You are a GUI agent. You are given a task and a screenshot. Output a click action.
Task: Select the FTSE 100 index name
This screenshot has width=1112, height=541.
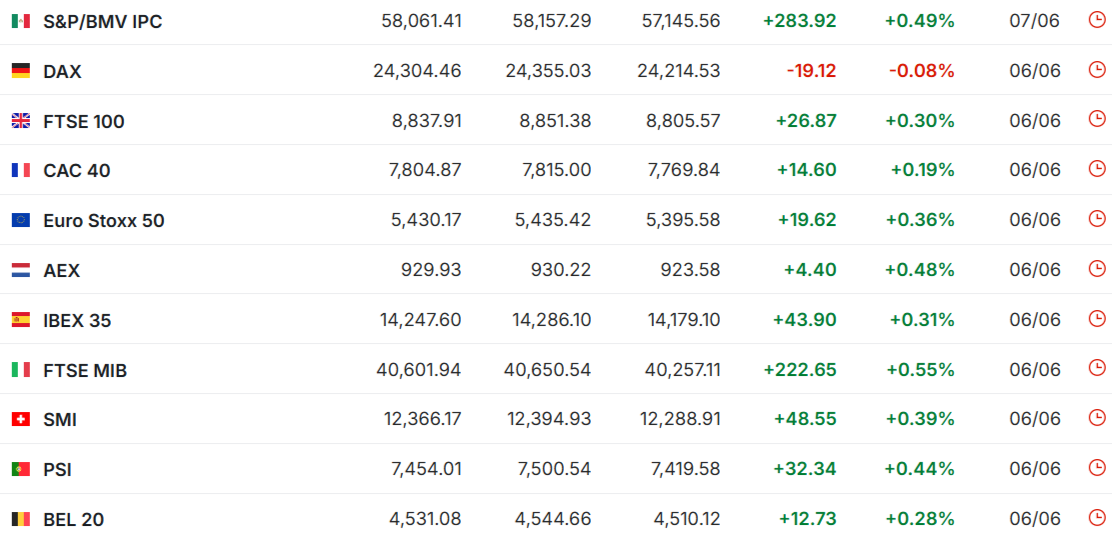84,122
